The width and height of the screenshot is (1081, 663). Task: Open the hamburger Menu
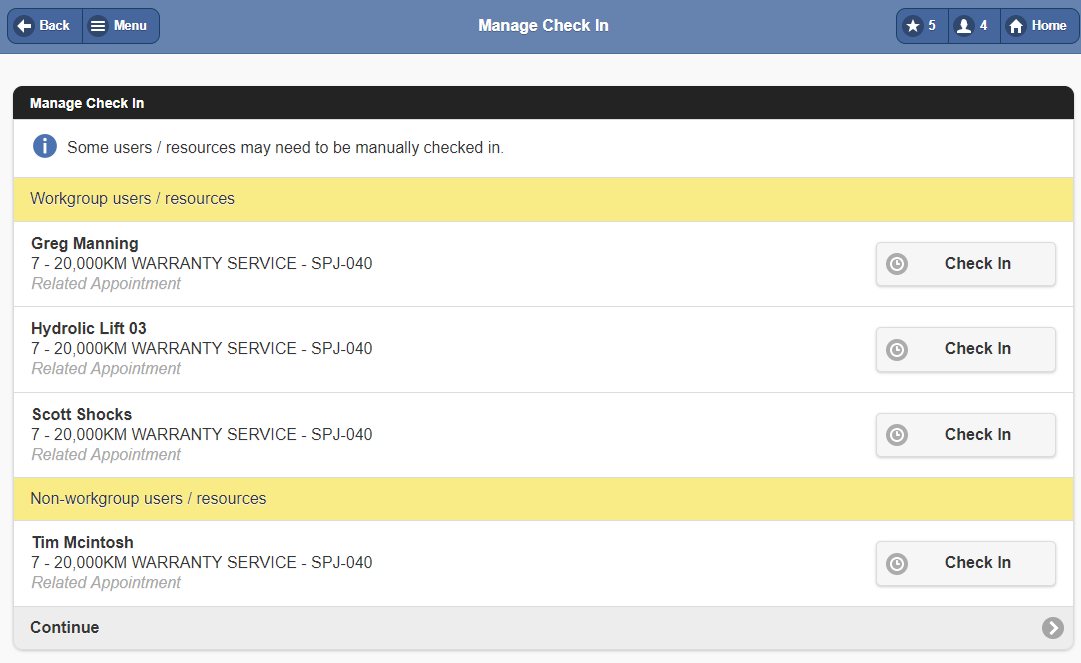[120, 26]
